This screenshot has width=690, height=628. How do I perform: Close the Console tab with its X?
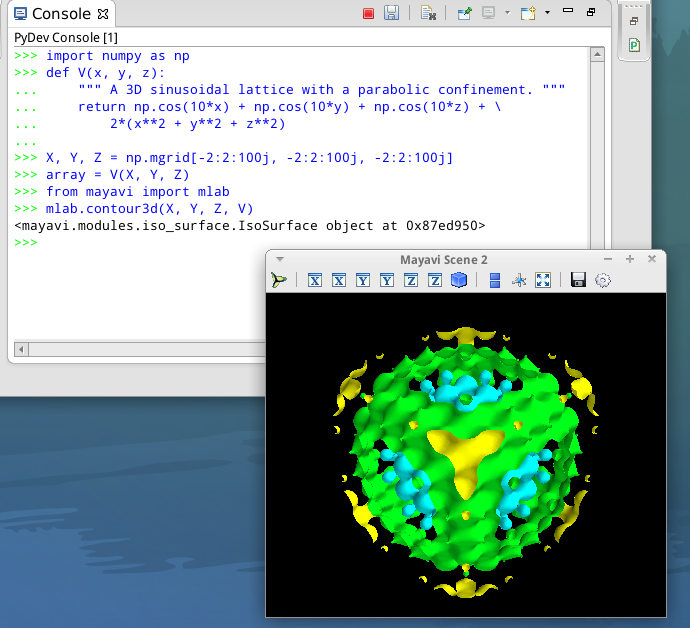coord(103,14)
